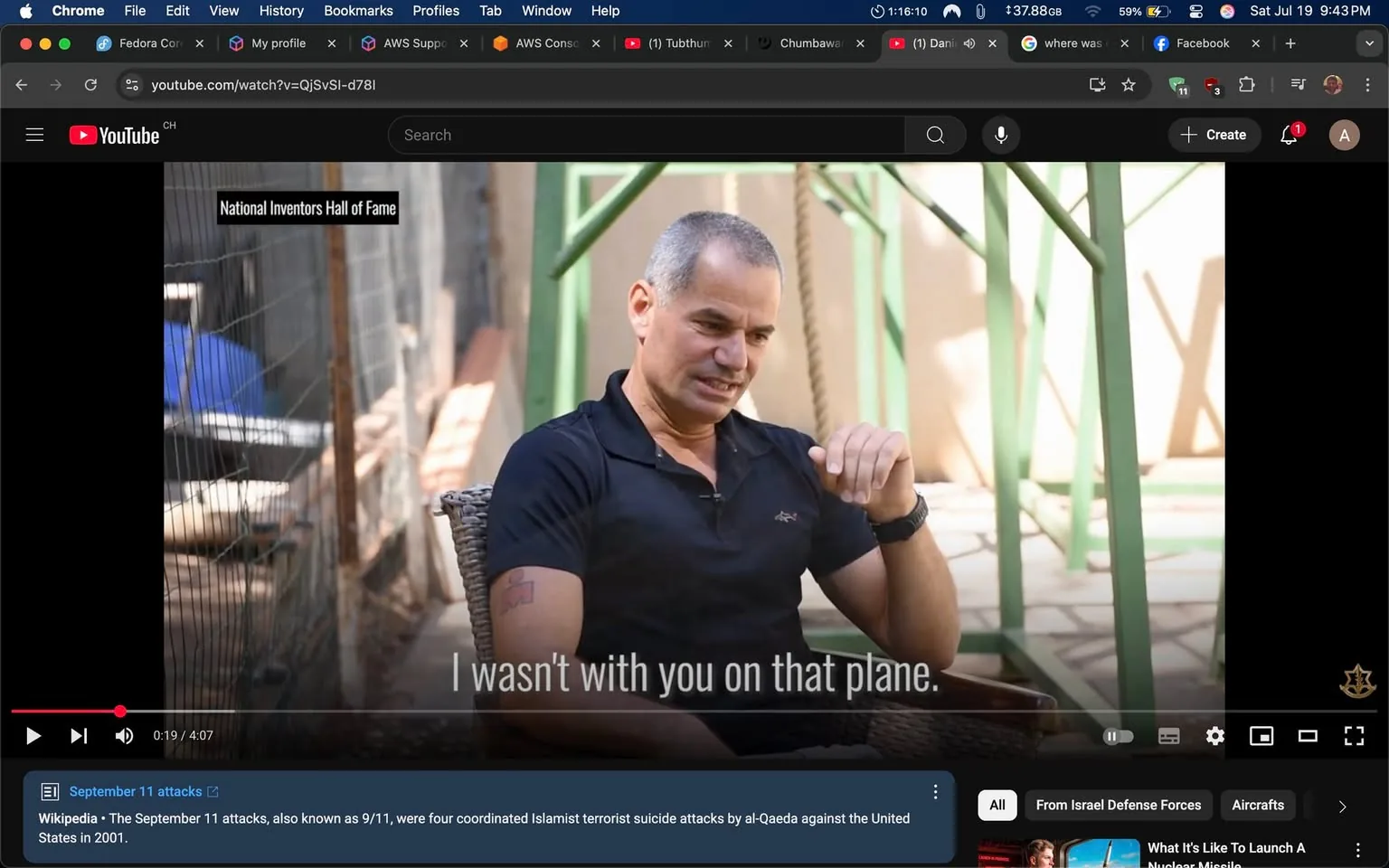Open YouTube settings gear in player
Viewport: 1389px width, 868px height.
click(1214, 735)
